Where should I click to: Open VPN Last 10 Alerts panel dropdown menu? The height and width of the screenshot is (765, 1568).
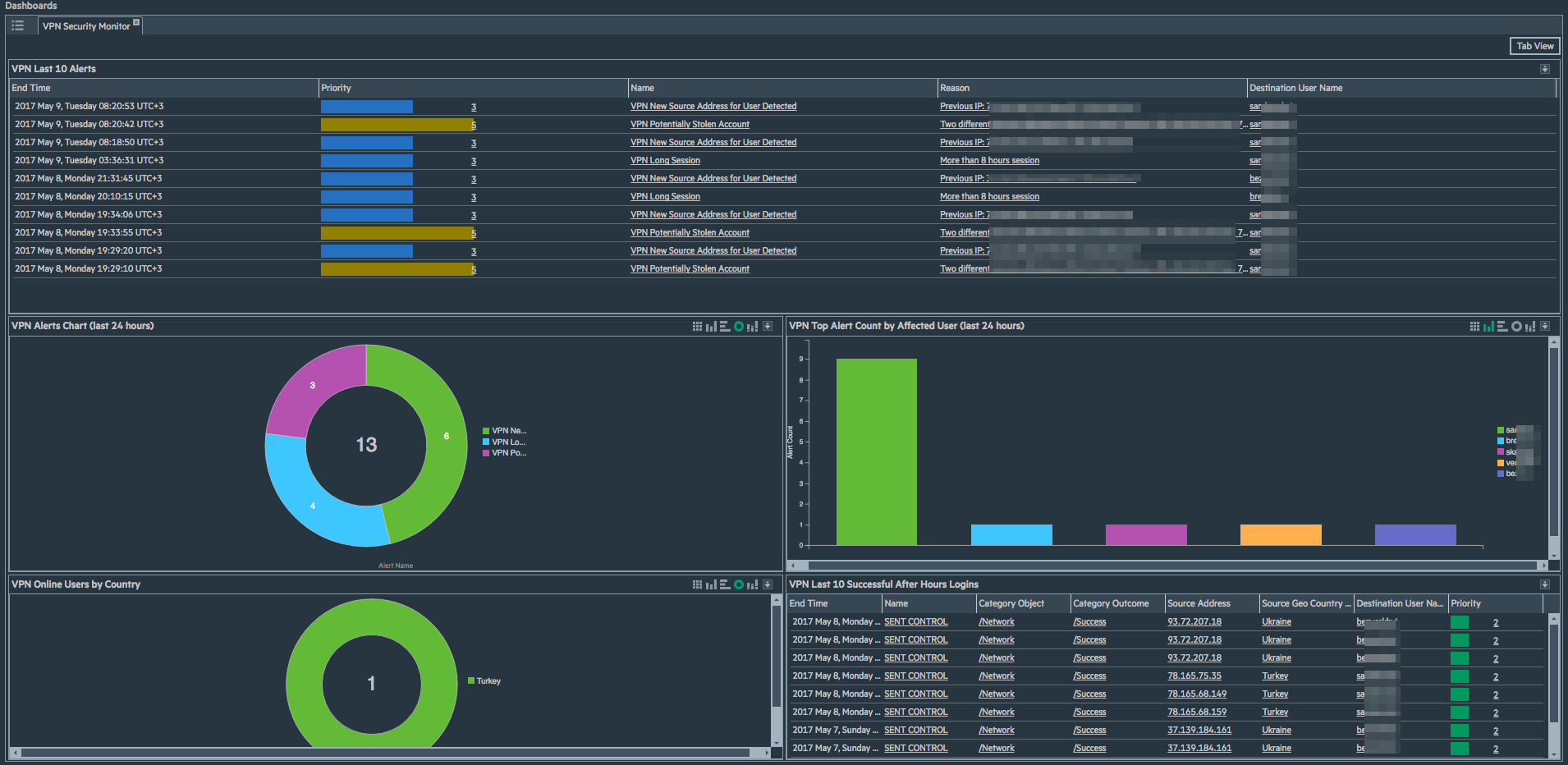[x=1544, y=69]
